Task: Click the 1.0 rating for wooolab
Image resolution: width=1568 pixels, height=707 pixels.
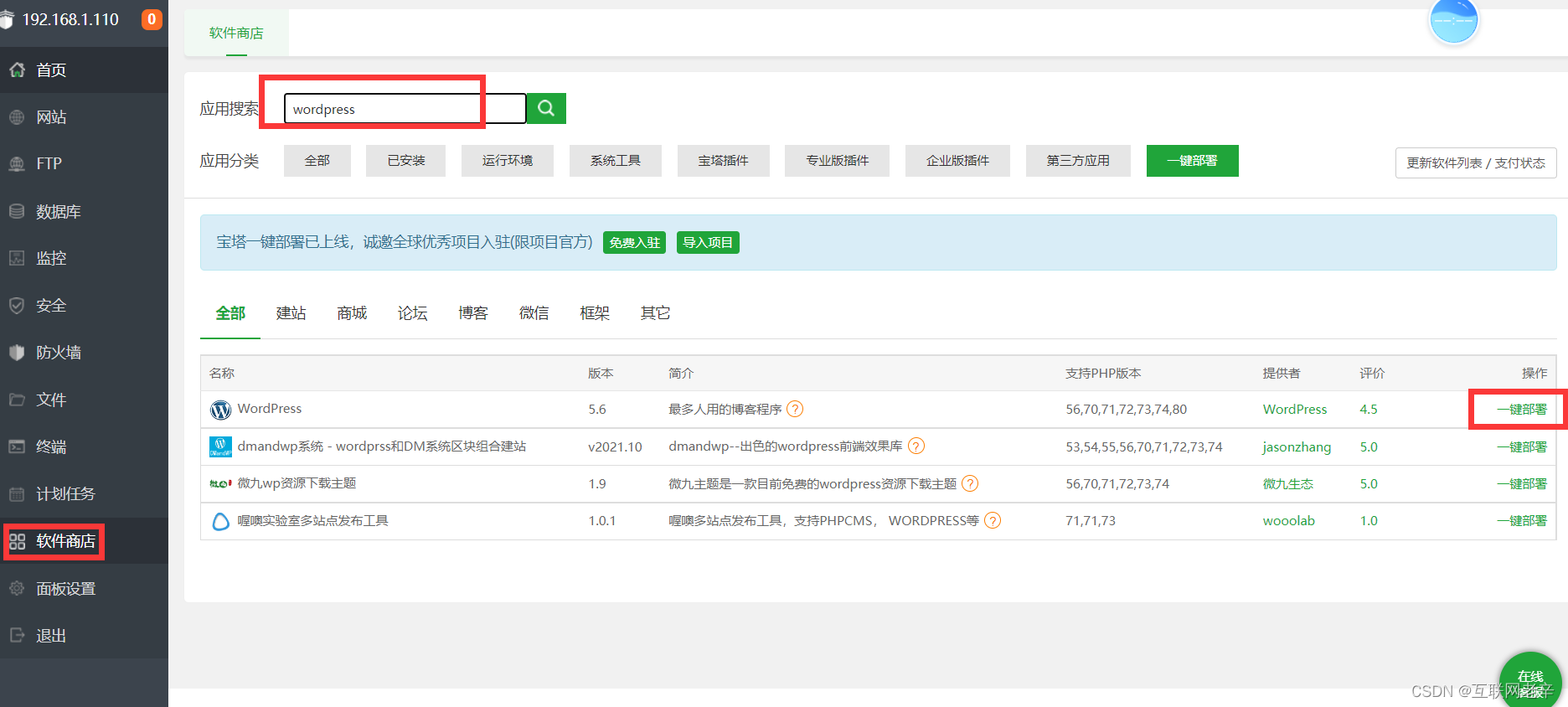Action: pos(1369,521)
